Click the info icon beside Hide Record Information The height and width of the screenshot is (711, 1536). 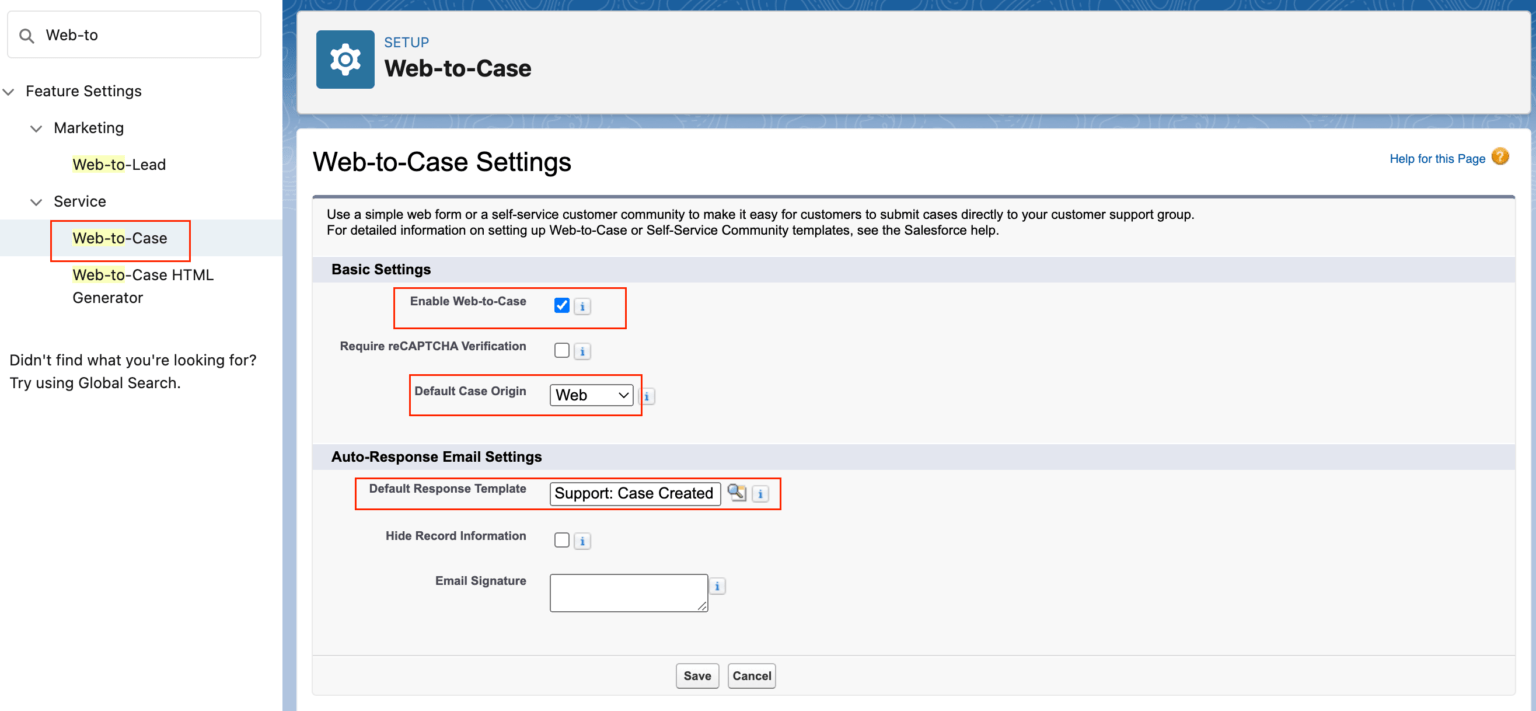[582, 540]
